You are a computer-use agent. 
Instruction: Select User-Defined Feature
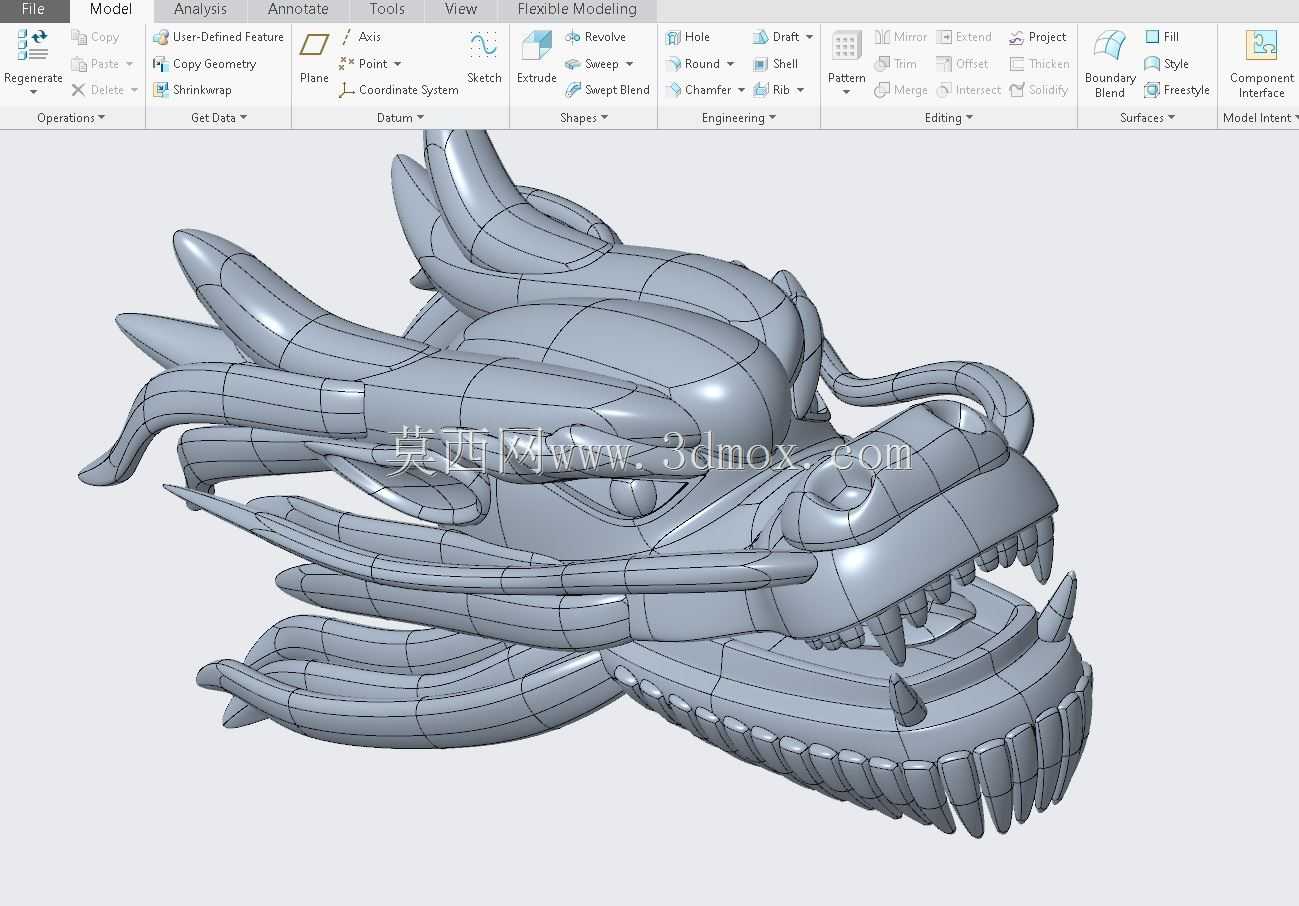coord(218,37)
